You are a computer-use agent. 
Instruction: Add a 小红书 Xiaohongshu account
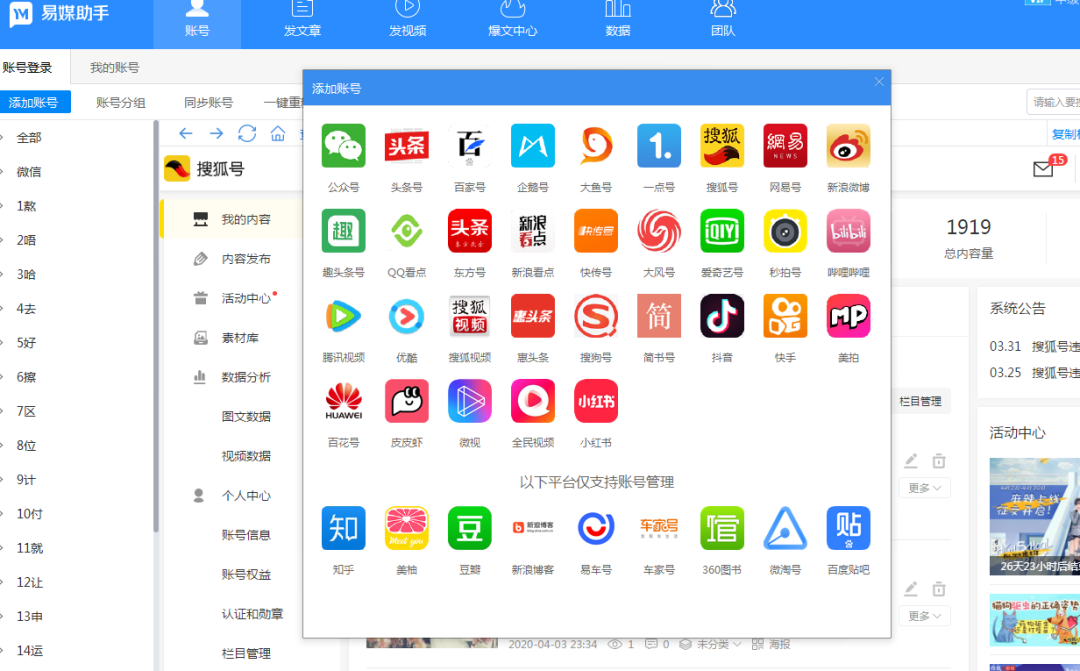(595, 400)
